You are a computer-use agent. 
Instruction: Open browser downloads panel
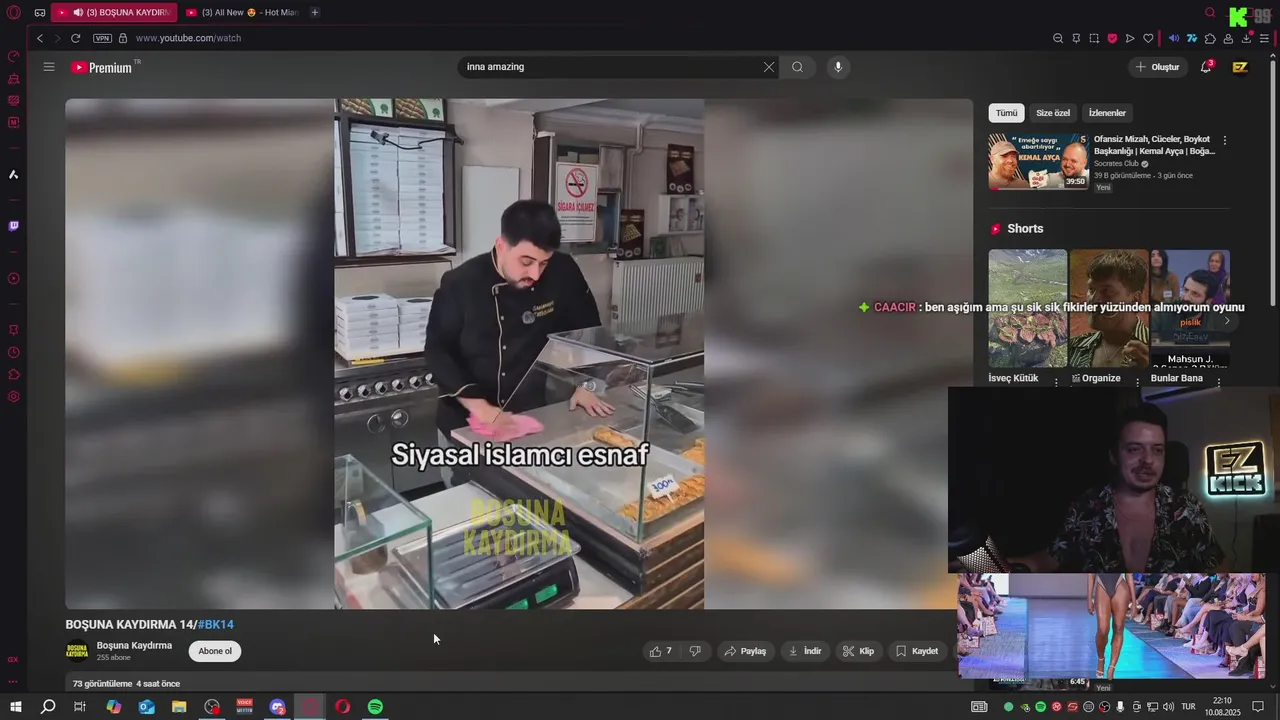pyautogui.click(x=1247, y=38)
